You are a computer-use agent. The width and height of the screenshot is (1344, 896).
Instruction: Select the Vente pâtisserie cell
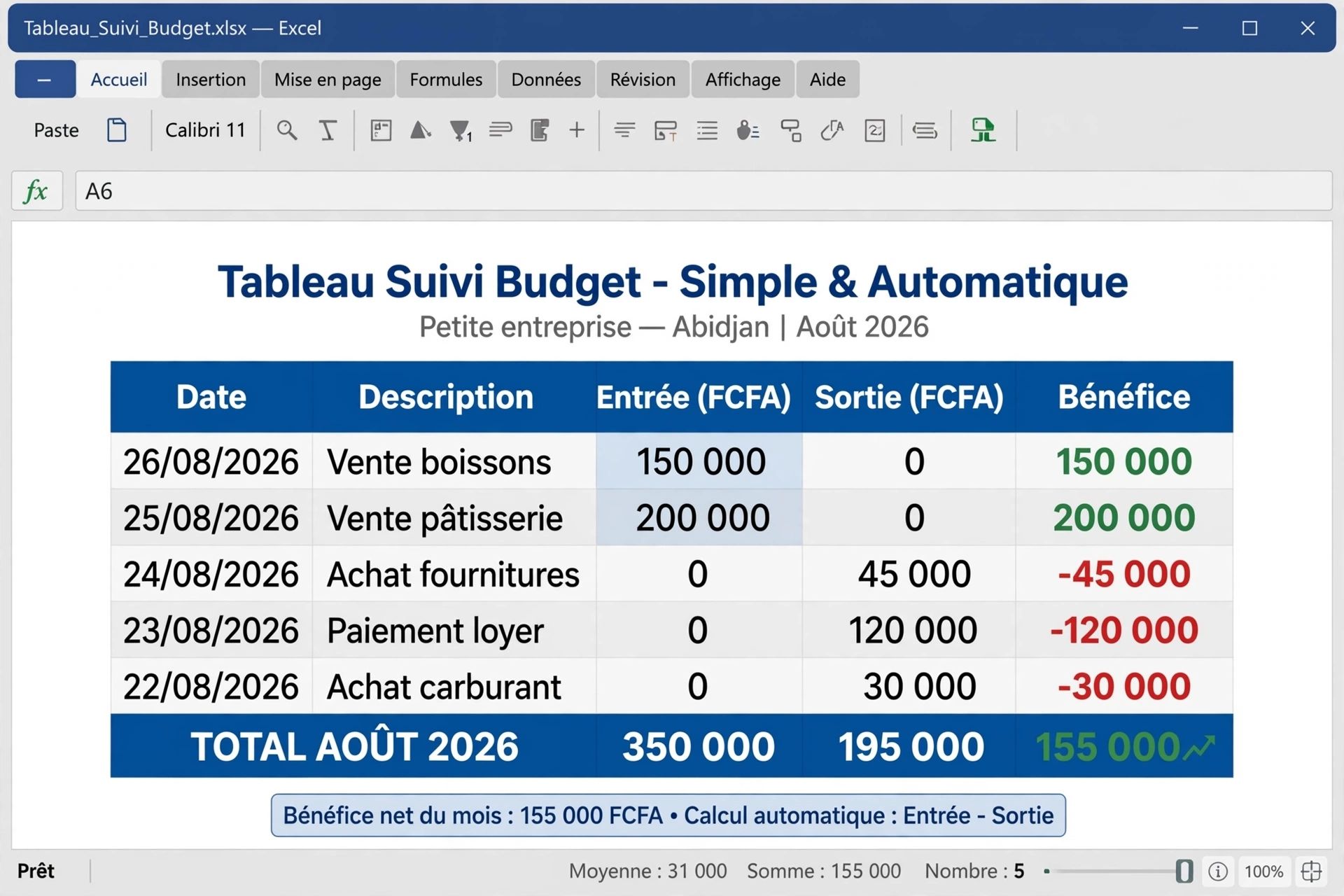(454, 518)
